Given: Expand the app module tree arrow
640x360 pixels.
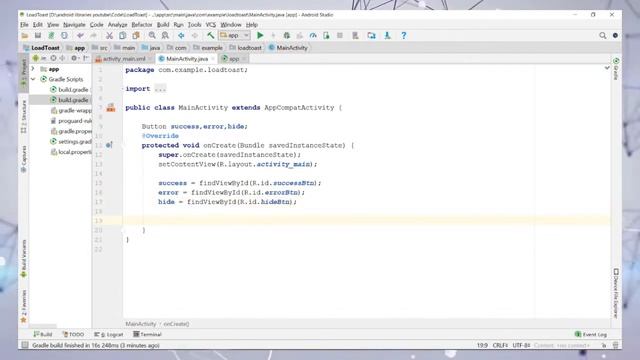Looking at the screenshot, I should click(33, 69).
